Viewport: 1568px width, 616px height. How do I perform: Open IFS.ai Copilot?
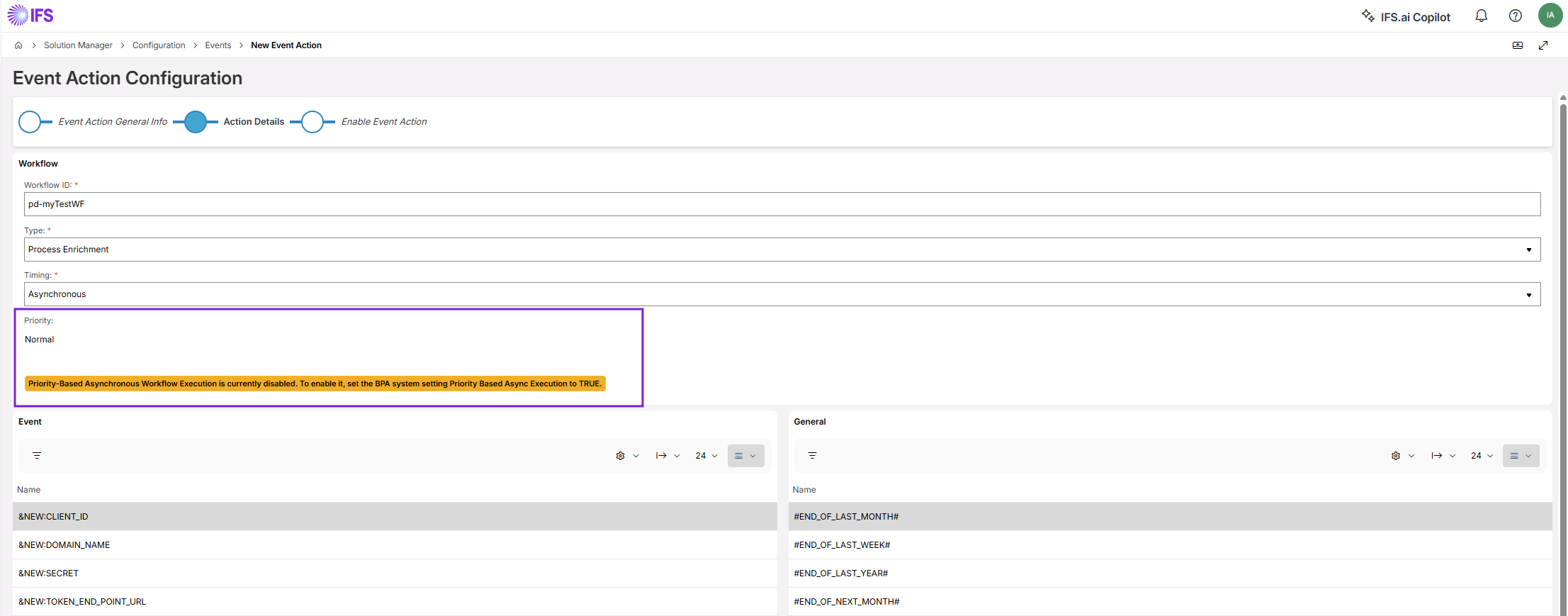click(x=1406, y=16)
